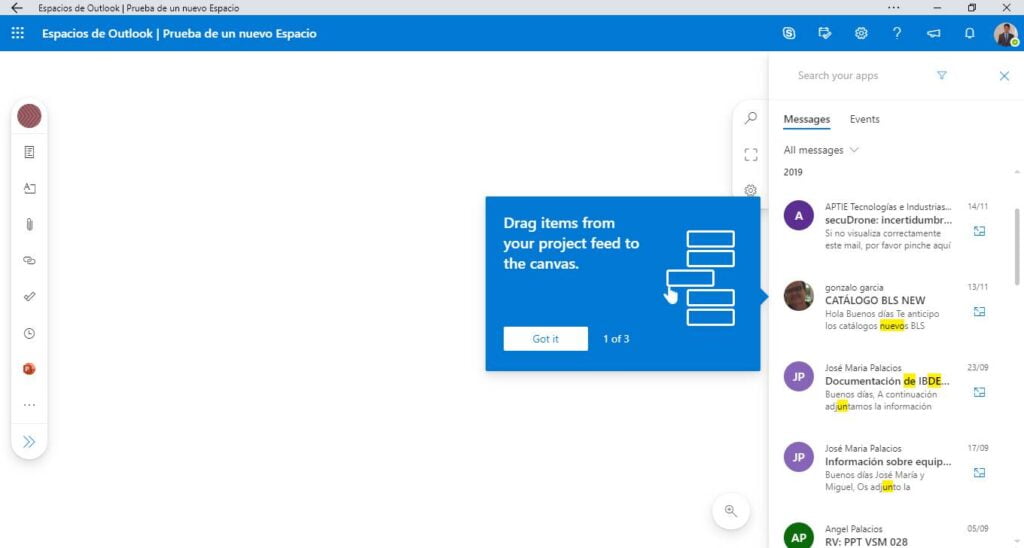Open the app launcher waffle menu

click(x=18, y=33)
